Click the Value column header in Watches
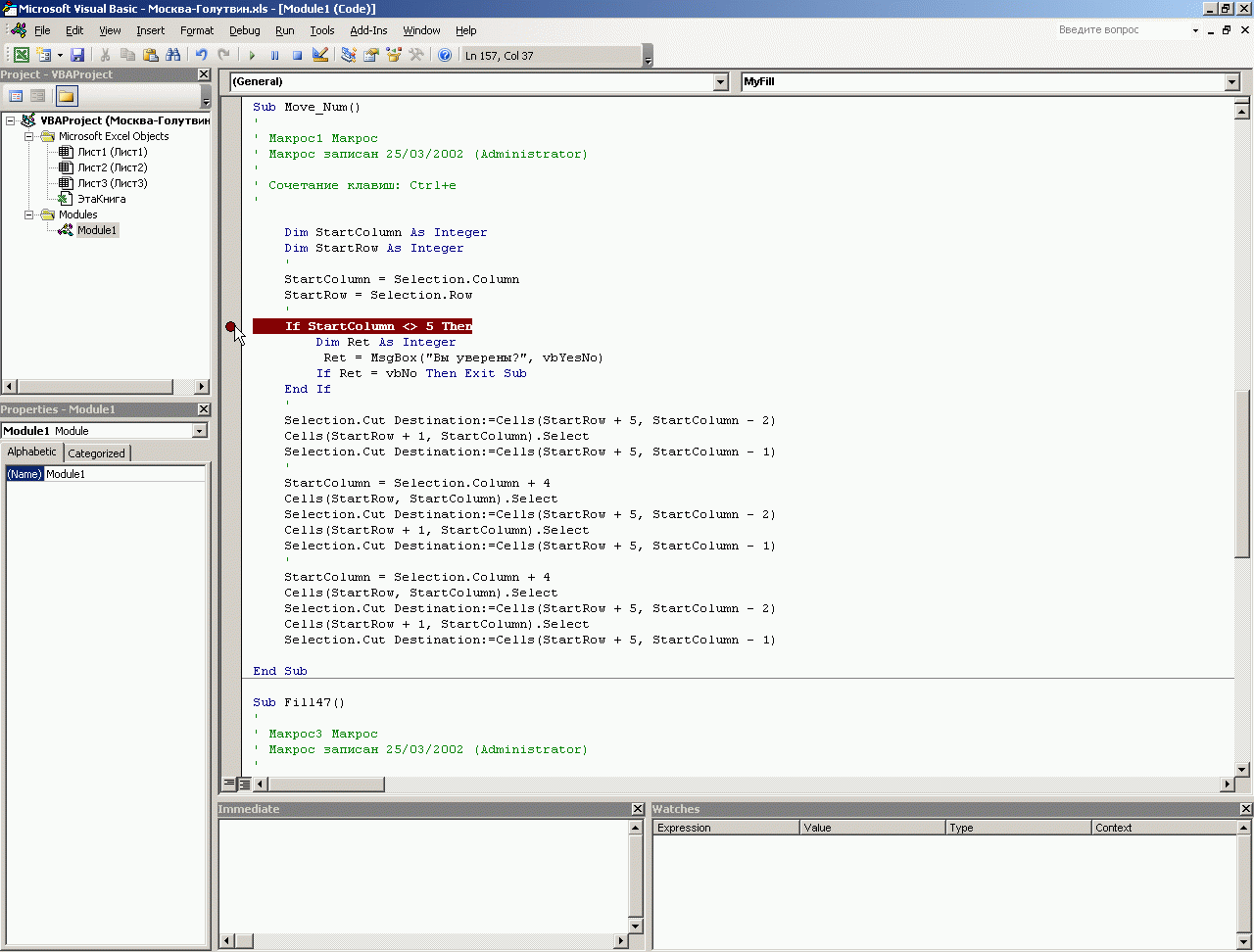 pos(872,828)
